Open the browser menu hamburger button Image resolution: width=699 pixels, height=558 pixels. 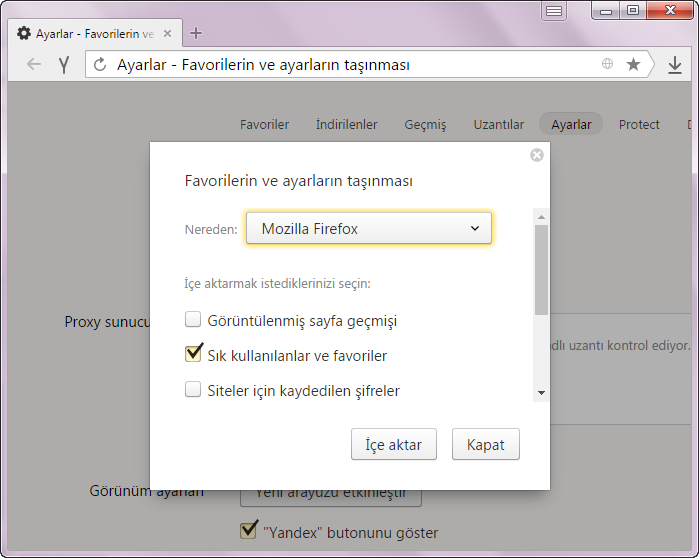(x=554, y=11)
